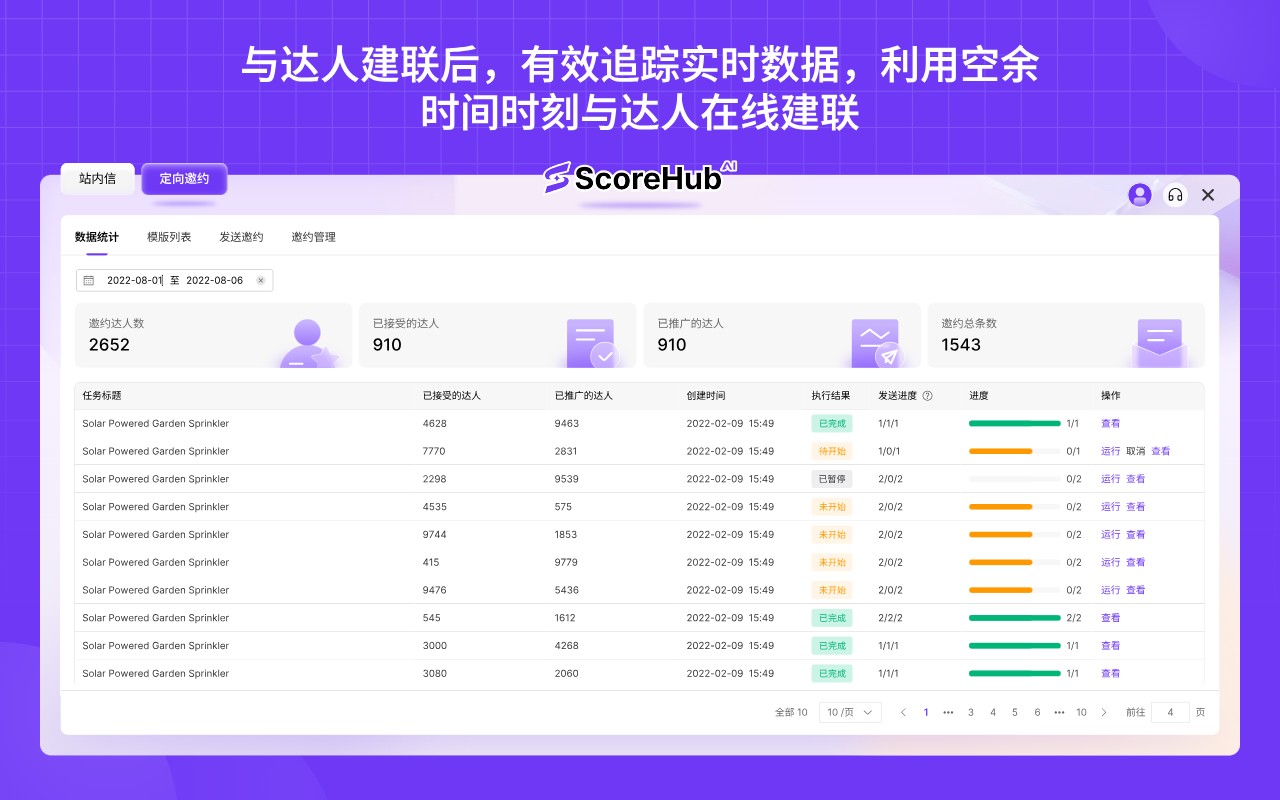Image resolution: width=1280 pixels, height=800 pixels.
Task: Open the 邀约管理 section
Action: point(313,237)
